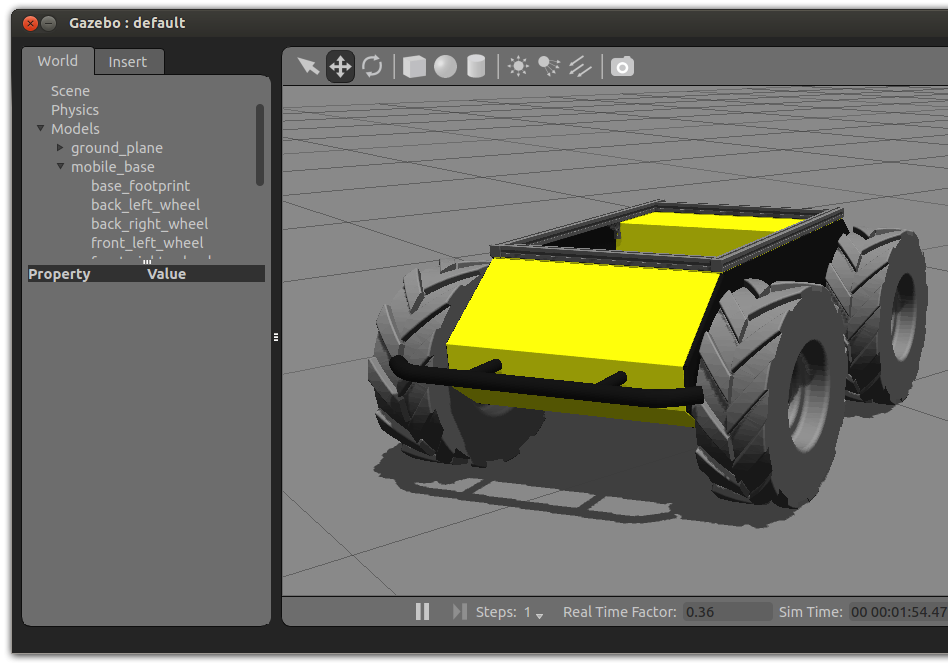Collapse the Models tree node

(41, 129)
